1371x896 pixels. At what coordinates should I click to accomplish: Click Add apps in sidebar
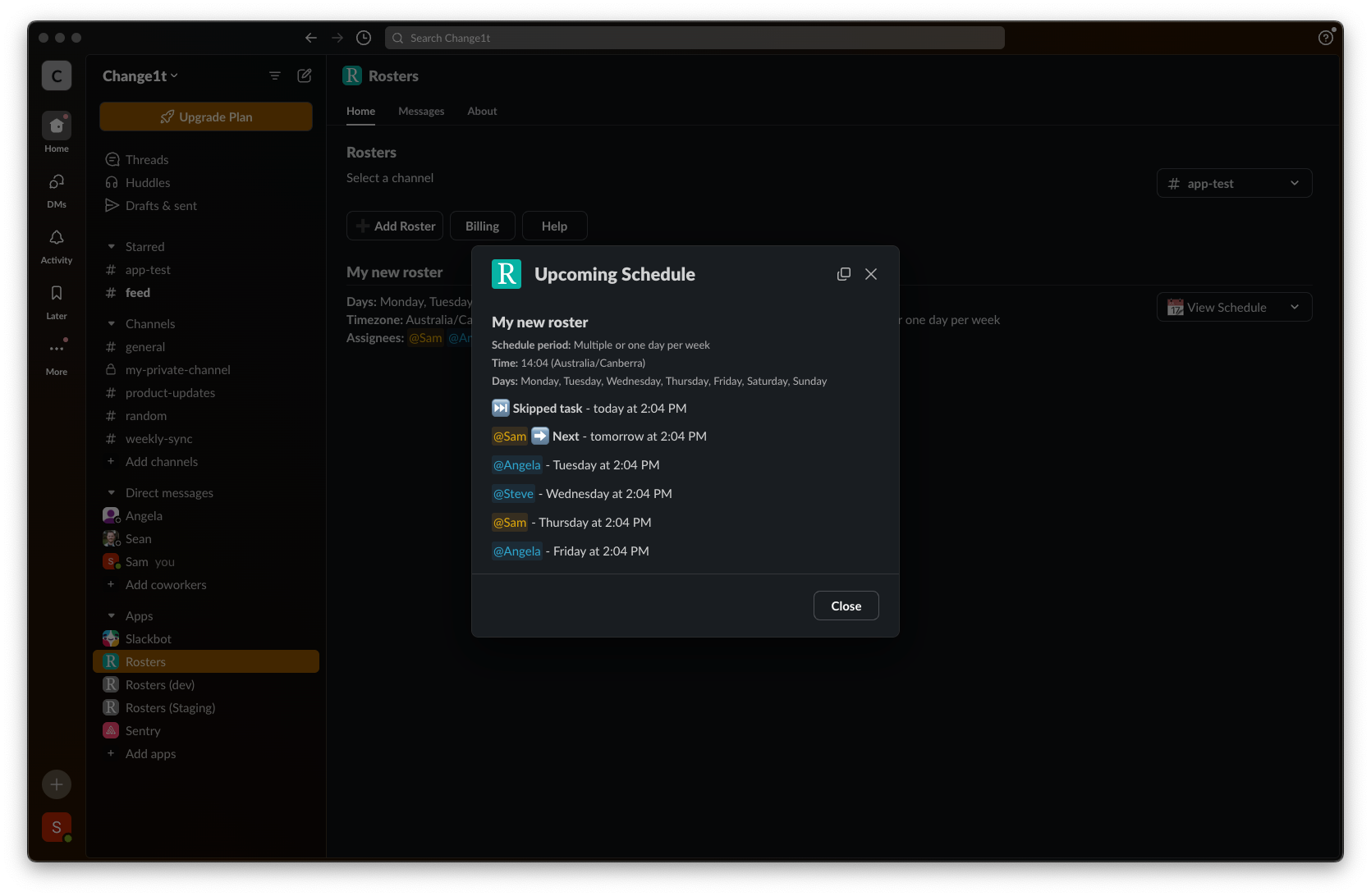pos(206,753)
